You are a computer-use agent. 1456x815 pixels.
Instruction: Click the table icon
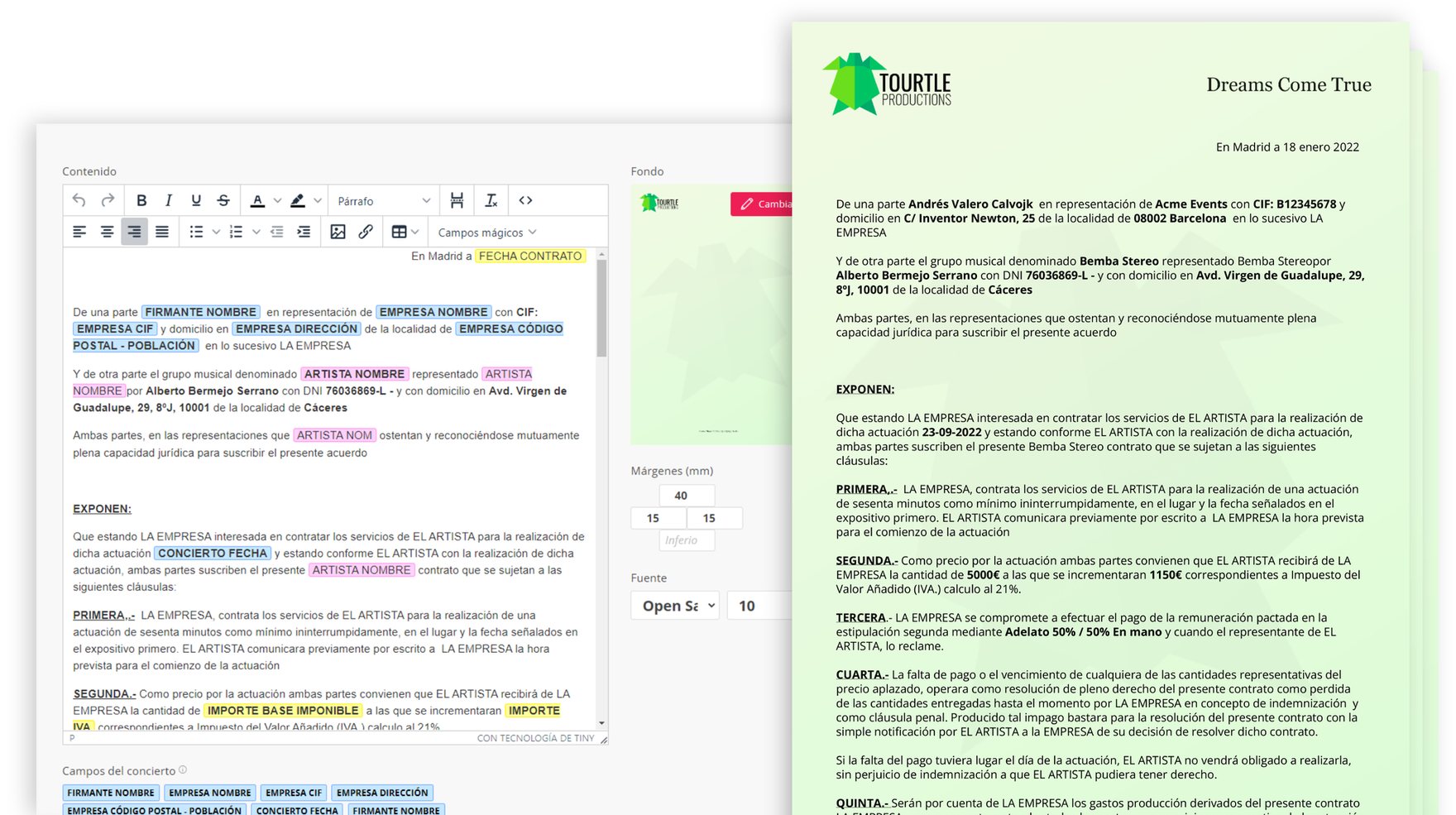399,232
